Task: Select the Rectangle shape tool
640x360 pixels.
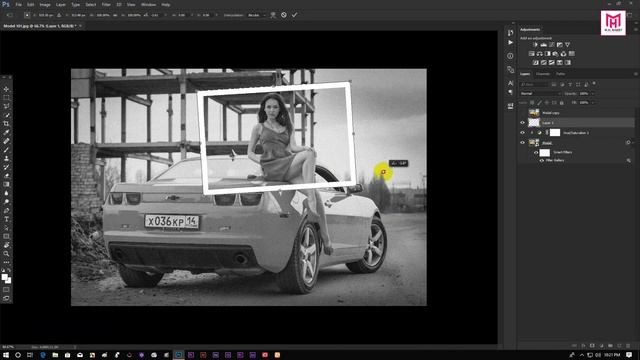Action: tap(6, 236)
